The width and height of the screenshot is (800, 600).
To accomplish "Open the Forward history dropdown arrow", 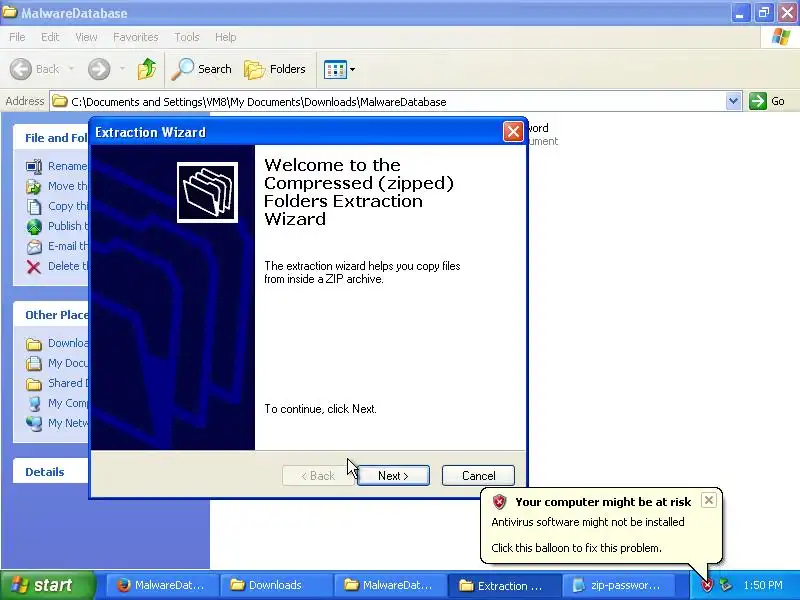I will pyautogui.click(x=122, y=69).
